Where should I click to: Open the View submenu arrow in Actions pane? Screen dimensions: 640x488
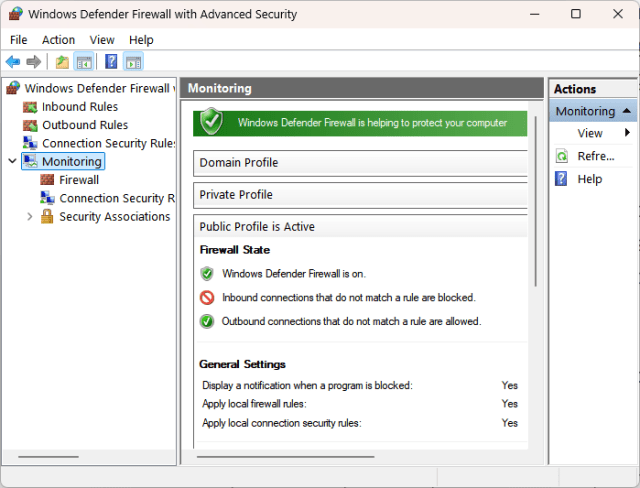(x=627, y=133)
